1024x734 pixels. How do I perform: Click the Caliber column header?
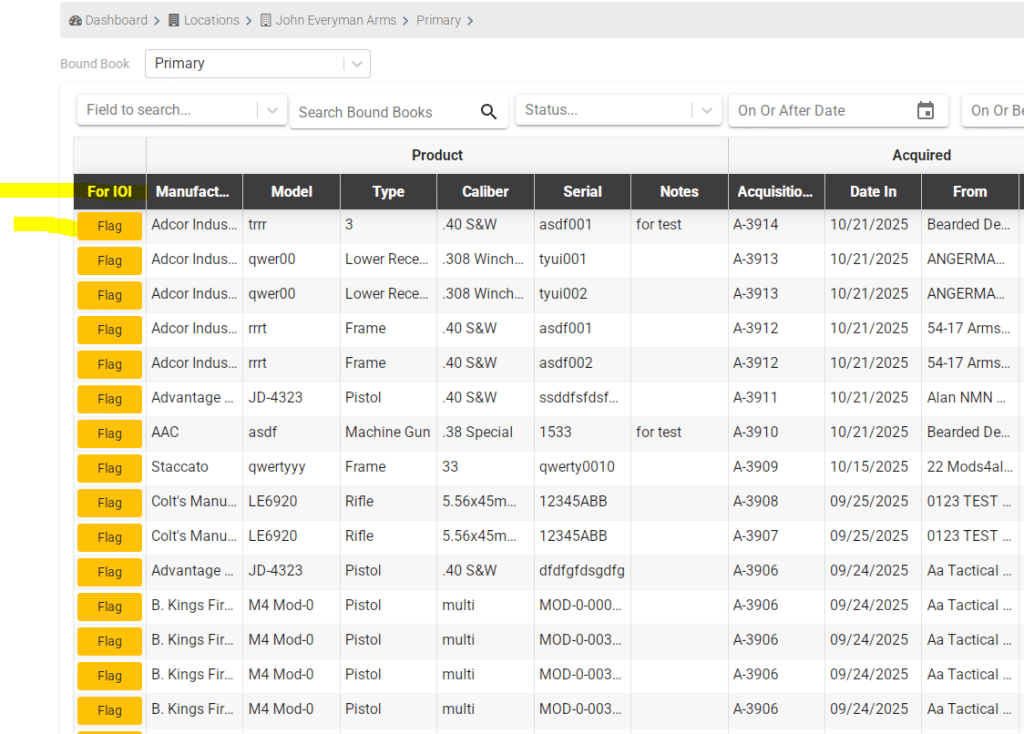pos(485,192)
